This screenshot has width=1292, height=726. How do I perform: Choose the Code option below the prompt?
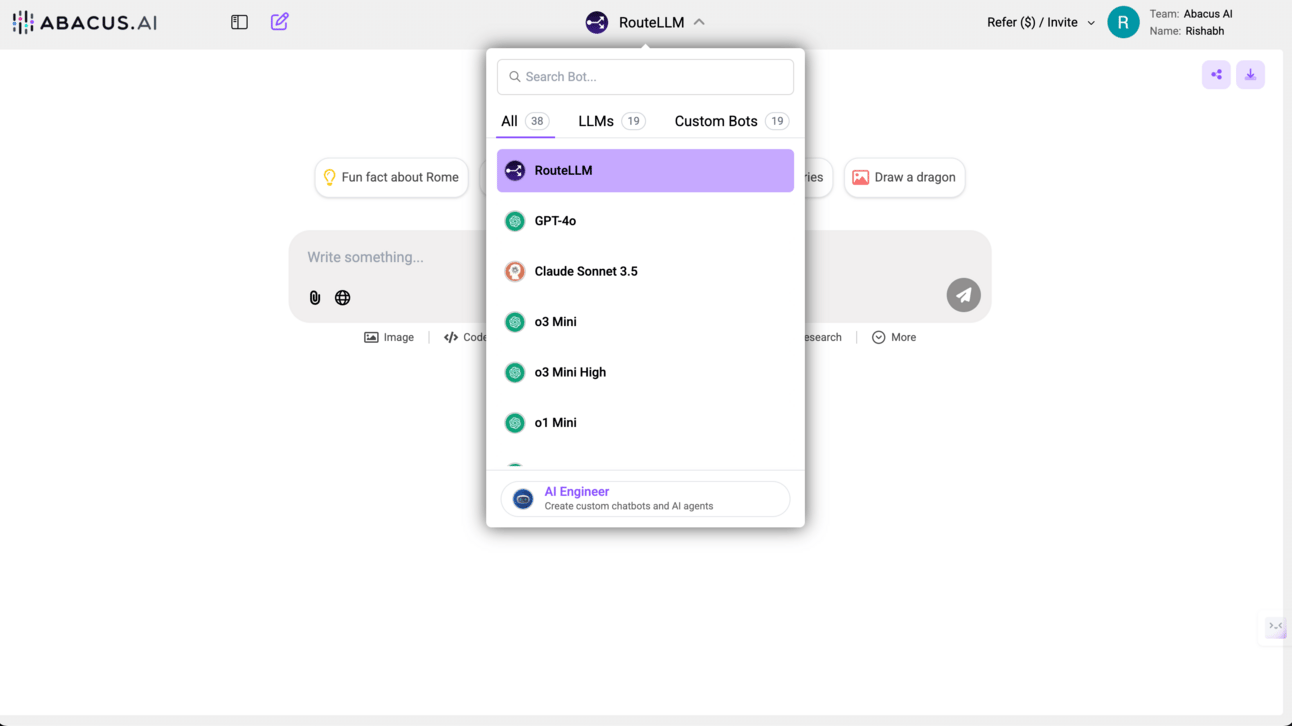pos(465,338)
